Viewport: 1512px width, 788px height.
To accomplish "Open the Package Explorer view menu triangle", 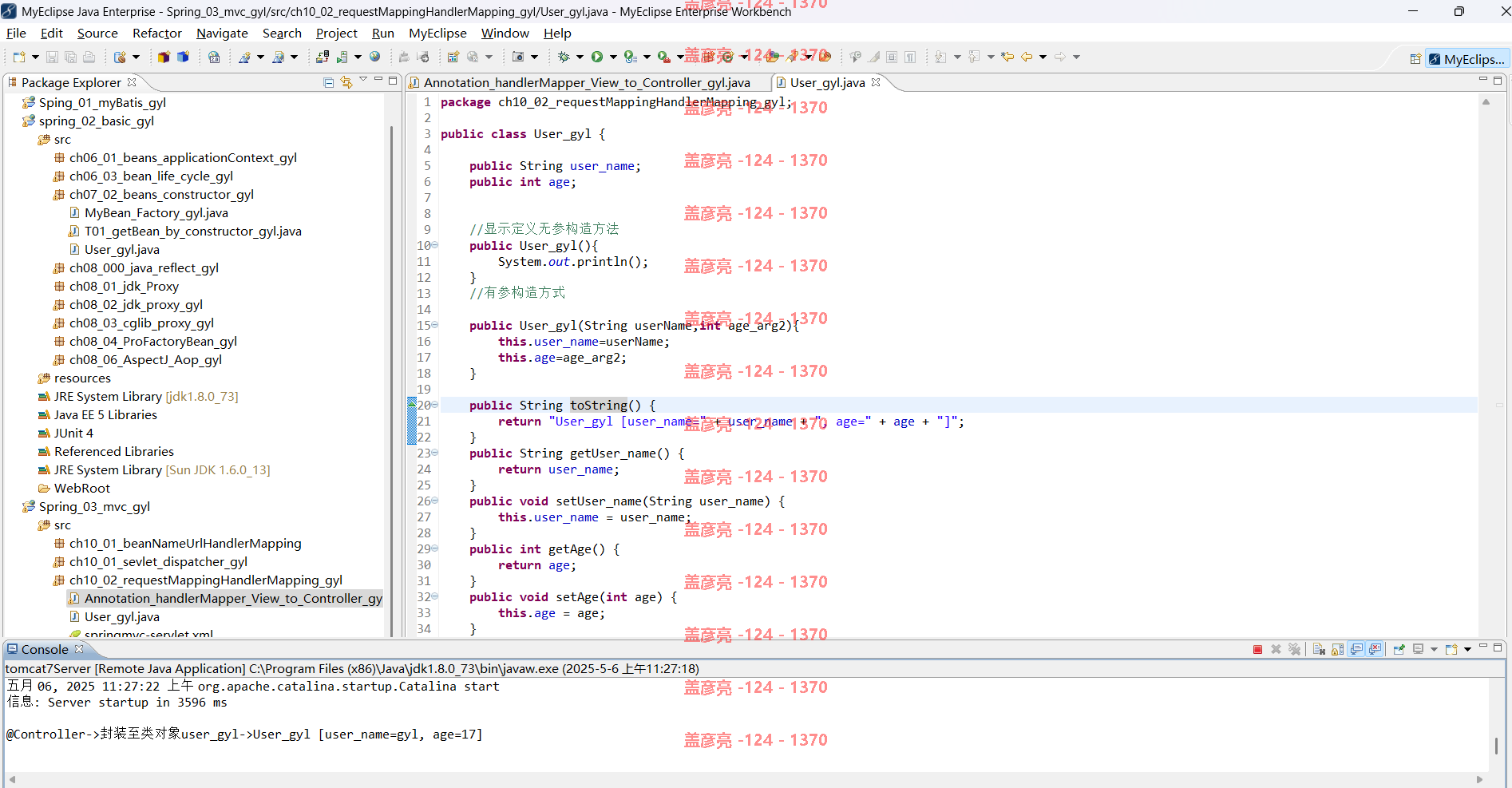I will click(363, 79).
